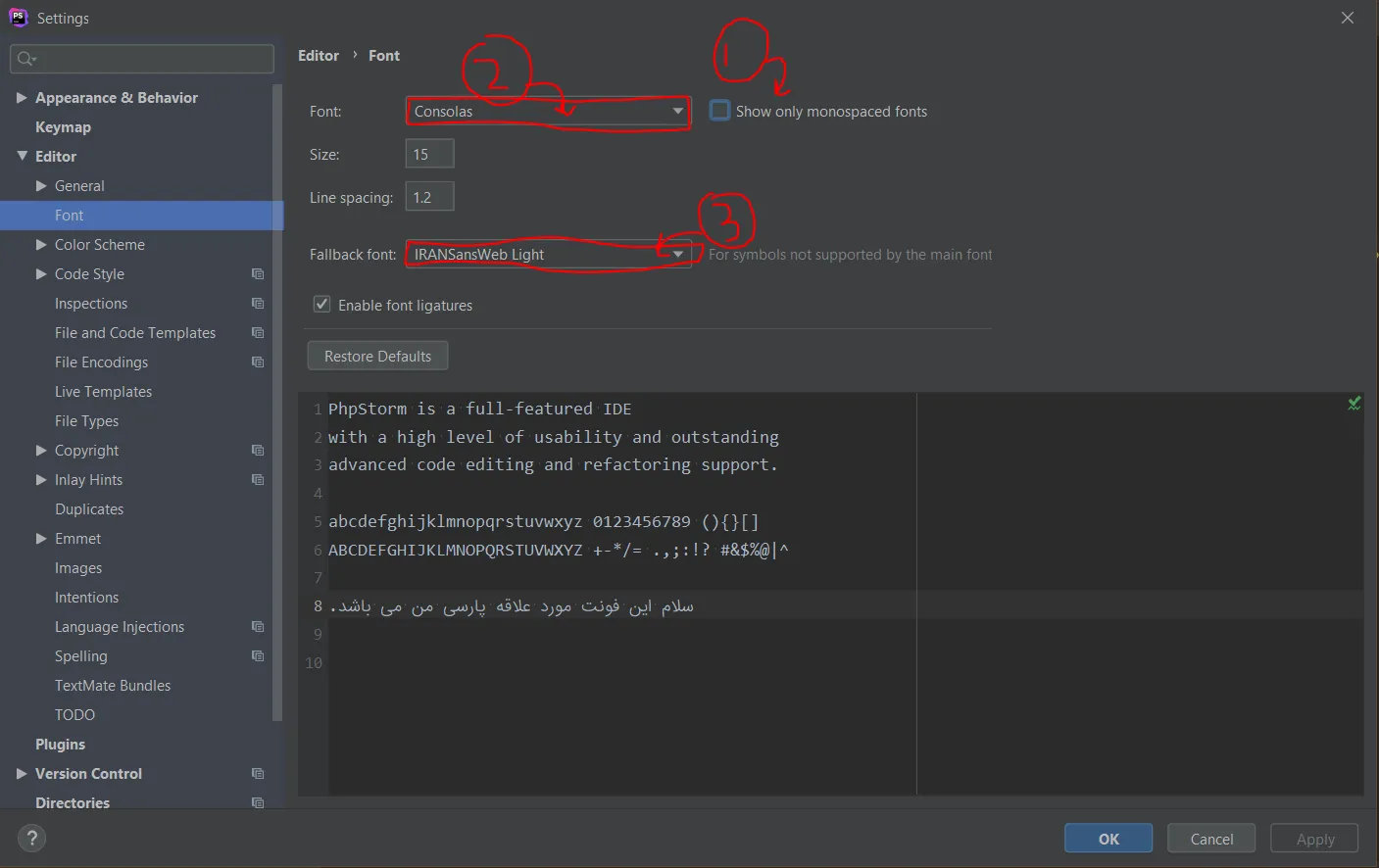Click the Restore Defaults button
The width and height of the screenshot is (1379, 868).
pyautogui.click(x=378, y=356)
